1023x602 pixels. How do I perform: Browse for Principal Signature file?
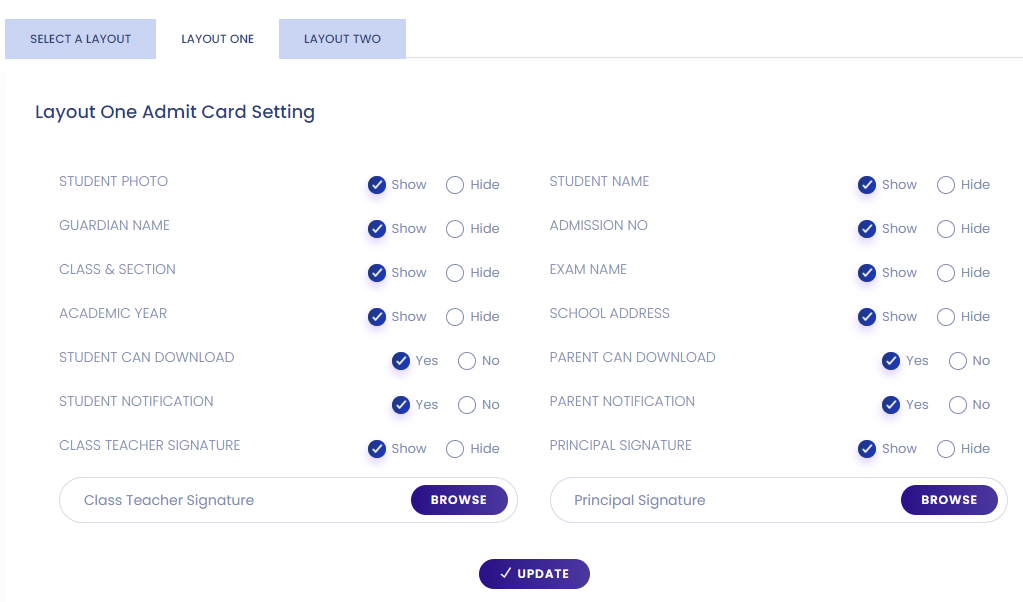click(949, 500)
